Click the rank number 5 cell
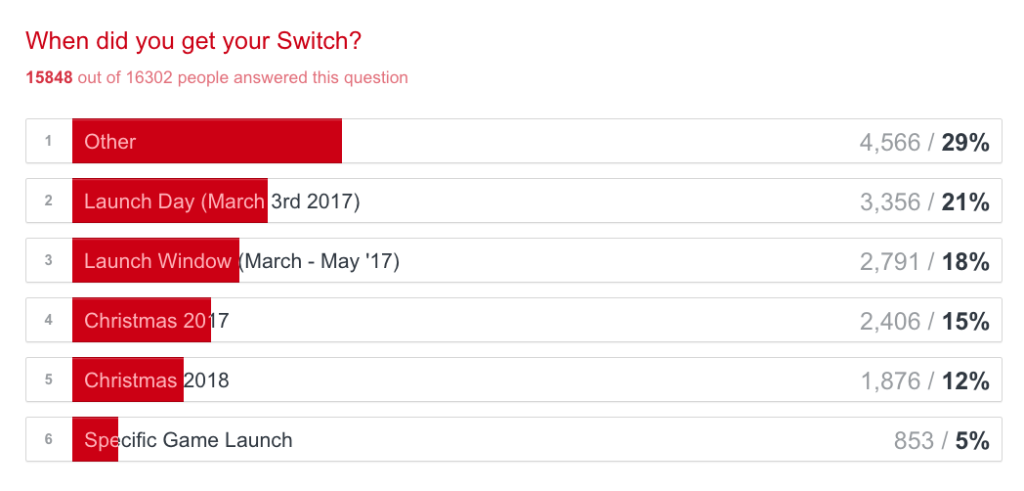Image resolution: width=1024 pixels, height=491 pixels. (48, 381)
